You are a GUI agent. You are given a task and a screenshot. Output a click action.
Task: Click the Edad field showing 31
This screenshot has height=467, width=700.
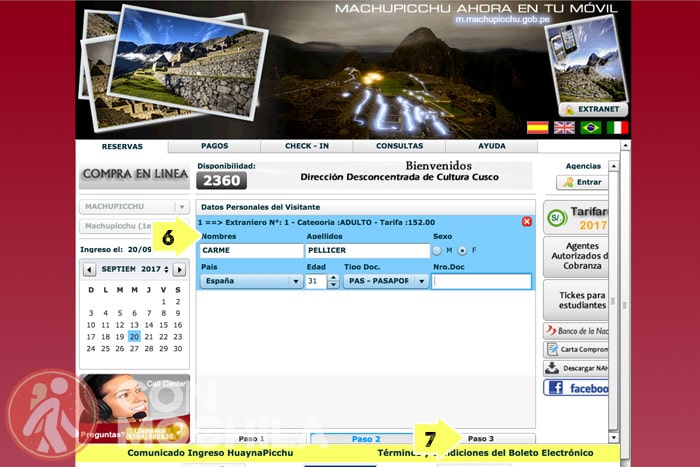(x=317, y=281)
